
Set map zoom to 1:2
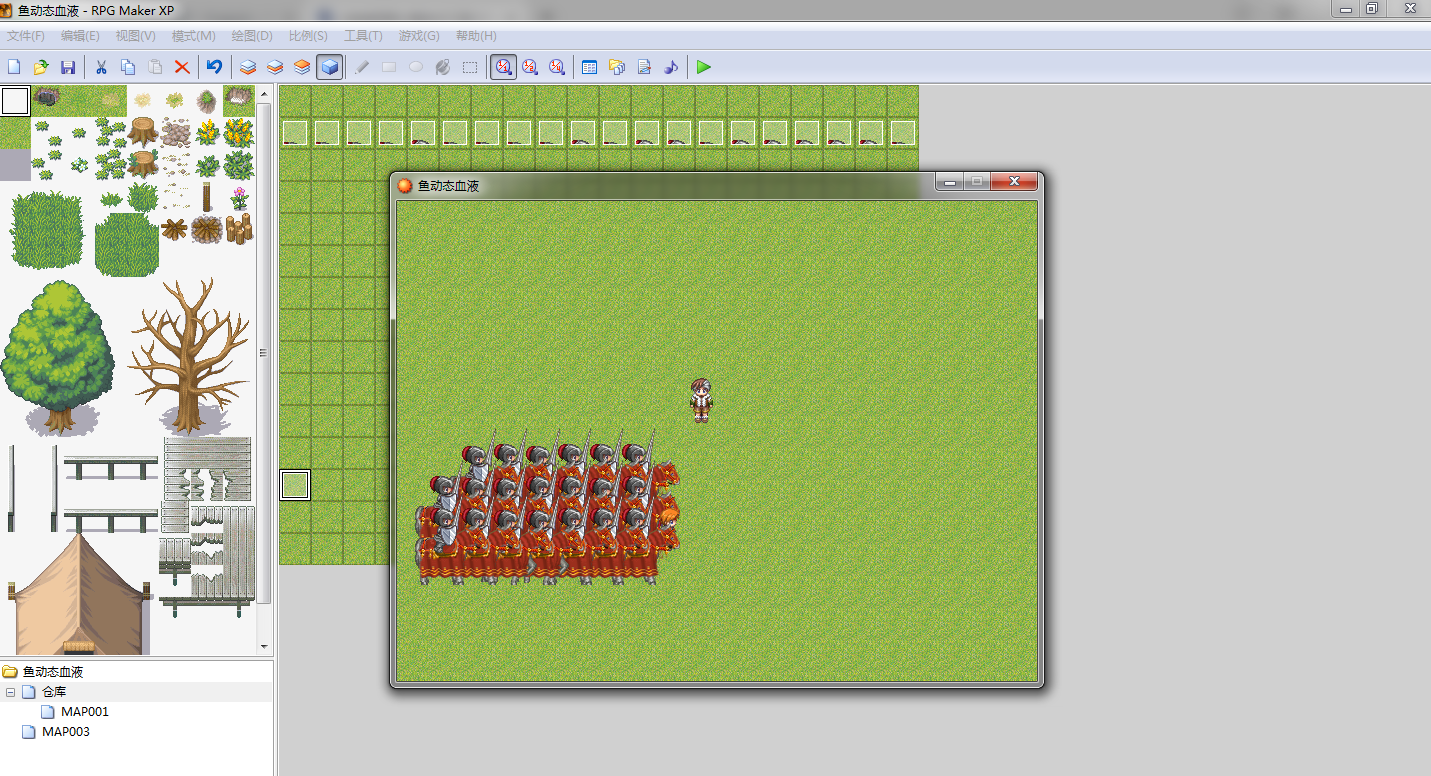[x=530, y=67]
